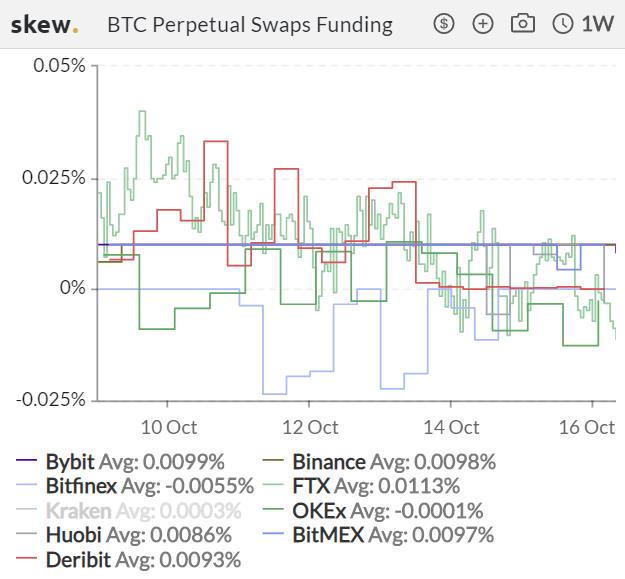The height and width of the screenshot is (579, 625).
Task: Re-enable the greyed-out Kraken legend entry
Action: click(129, 510)
